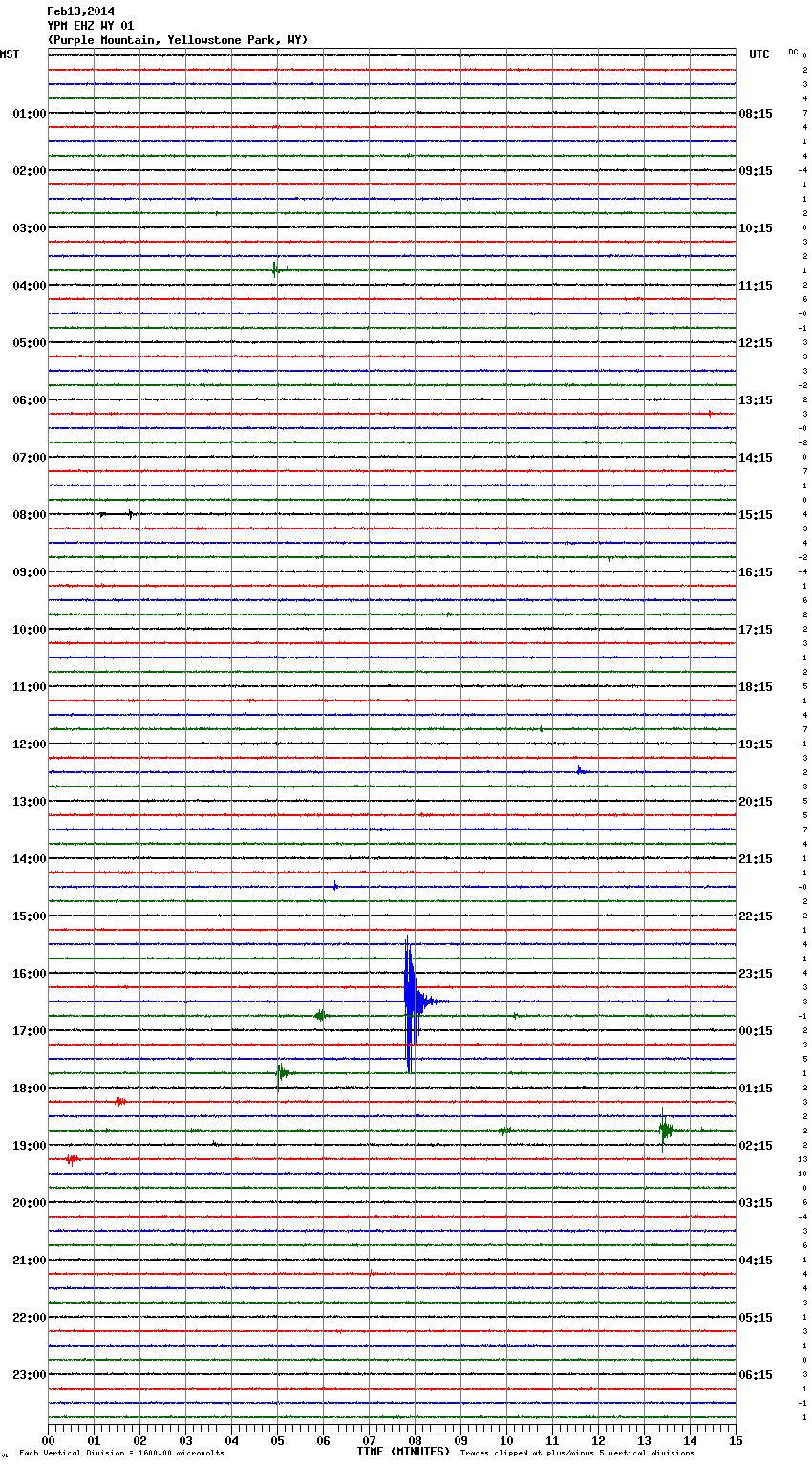Click the Purple Mountain, Yellowstone Park location title
The width and height of the screenshot is (812, 1466).
(178, 40)
